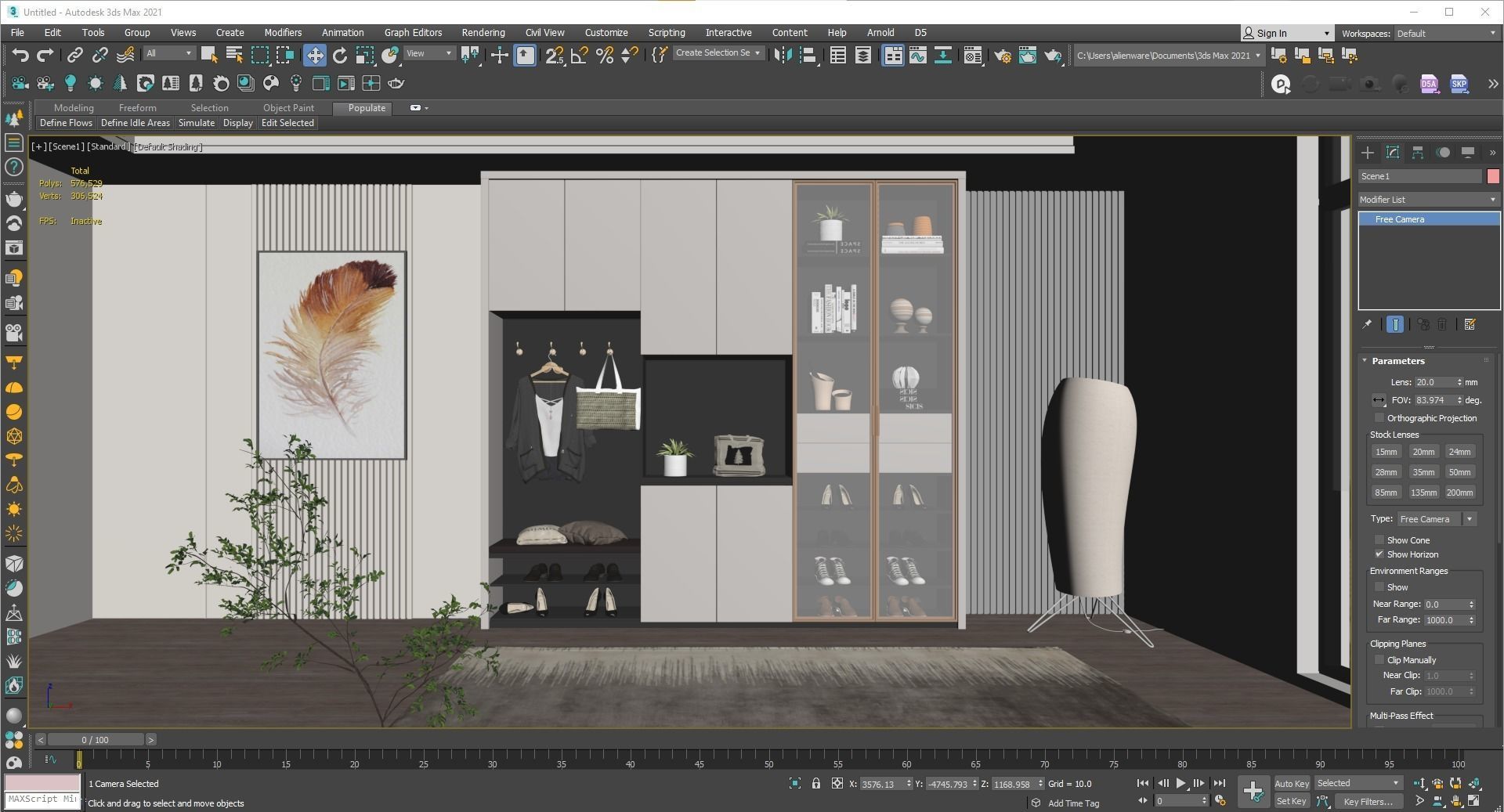Open the Layer Explorer from toolbar
The image size is (1504, 812).
pyautogui.click(x=863, y=55)
